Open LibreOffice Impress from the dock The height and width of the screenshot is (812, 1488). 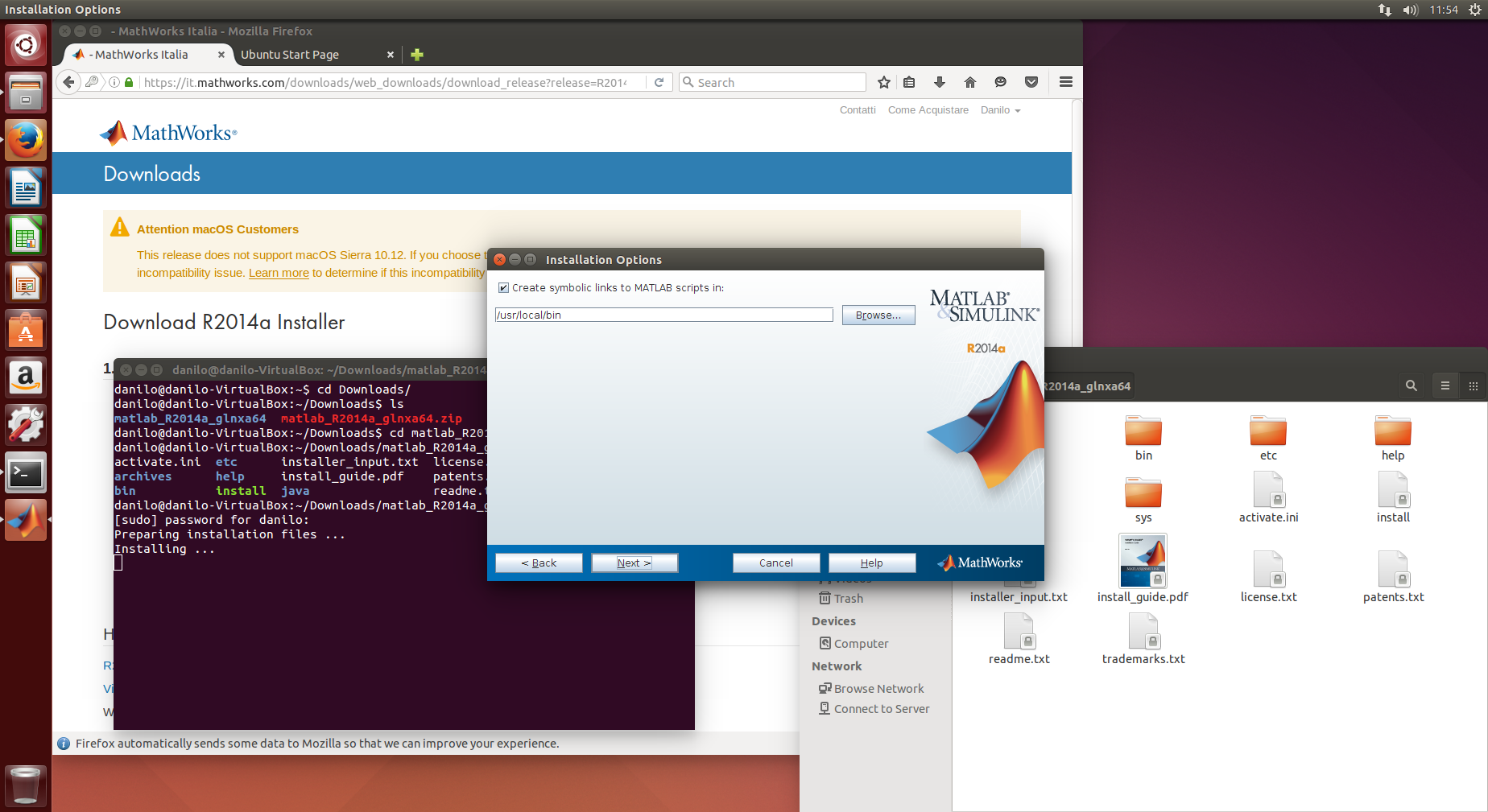(x=26, y=282)
